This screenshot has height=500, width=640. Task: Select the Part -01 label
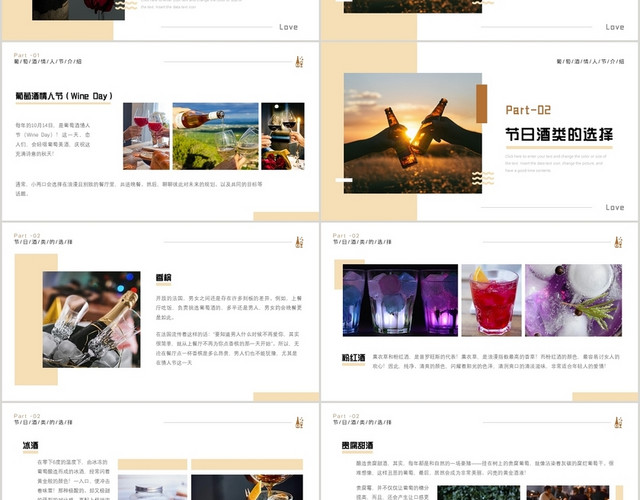click(x=27, y=55)
